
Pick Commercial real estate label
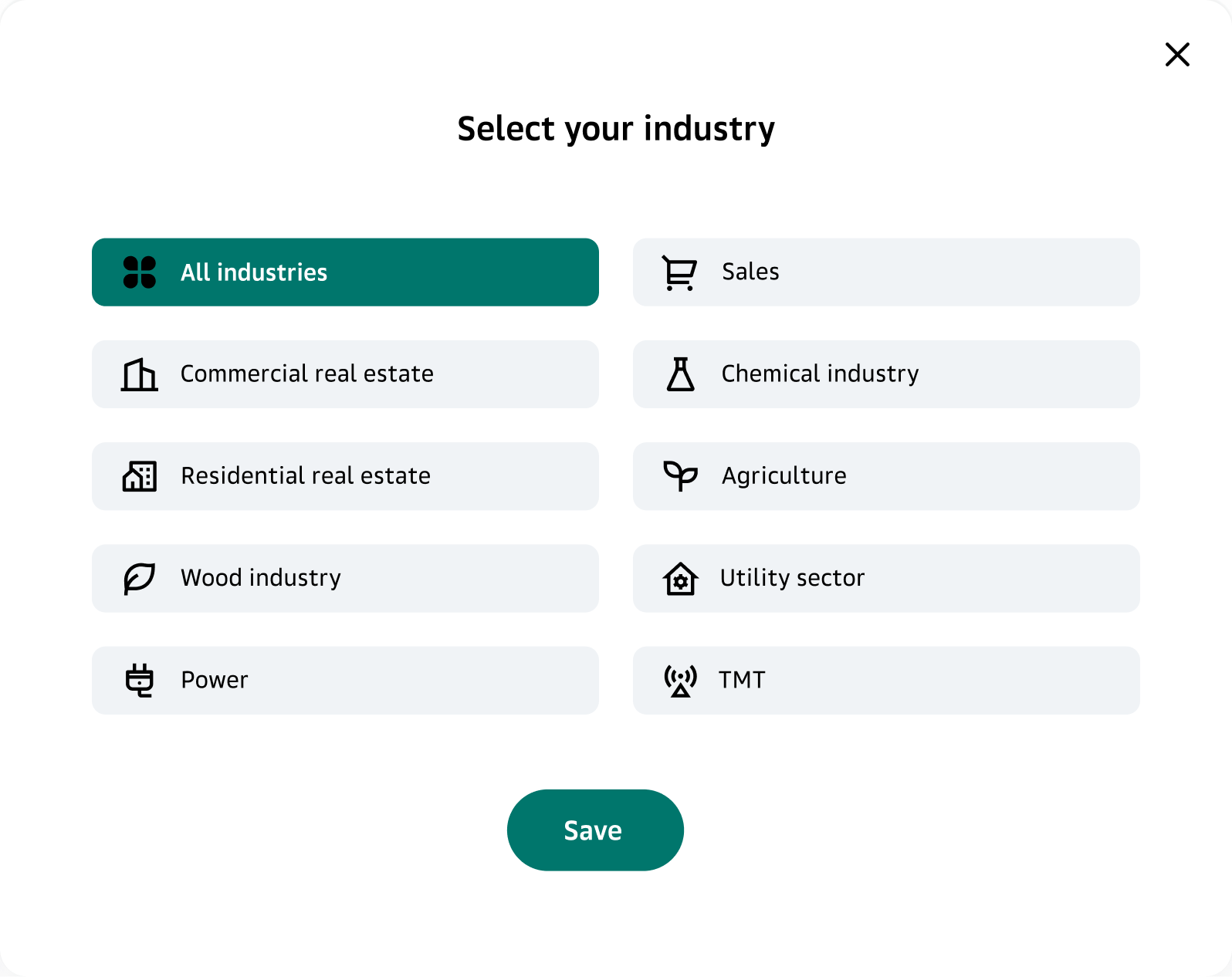coord(306,374)
